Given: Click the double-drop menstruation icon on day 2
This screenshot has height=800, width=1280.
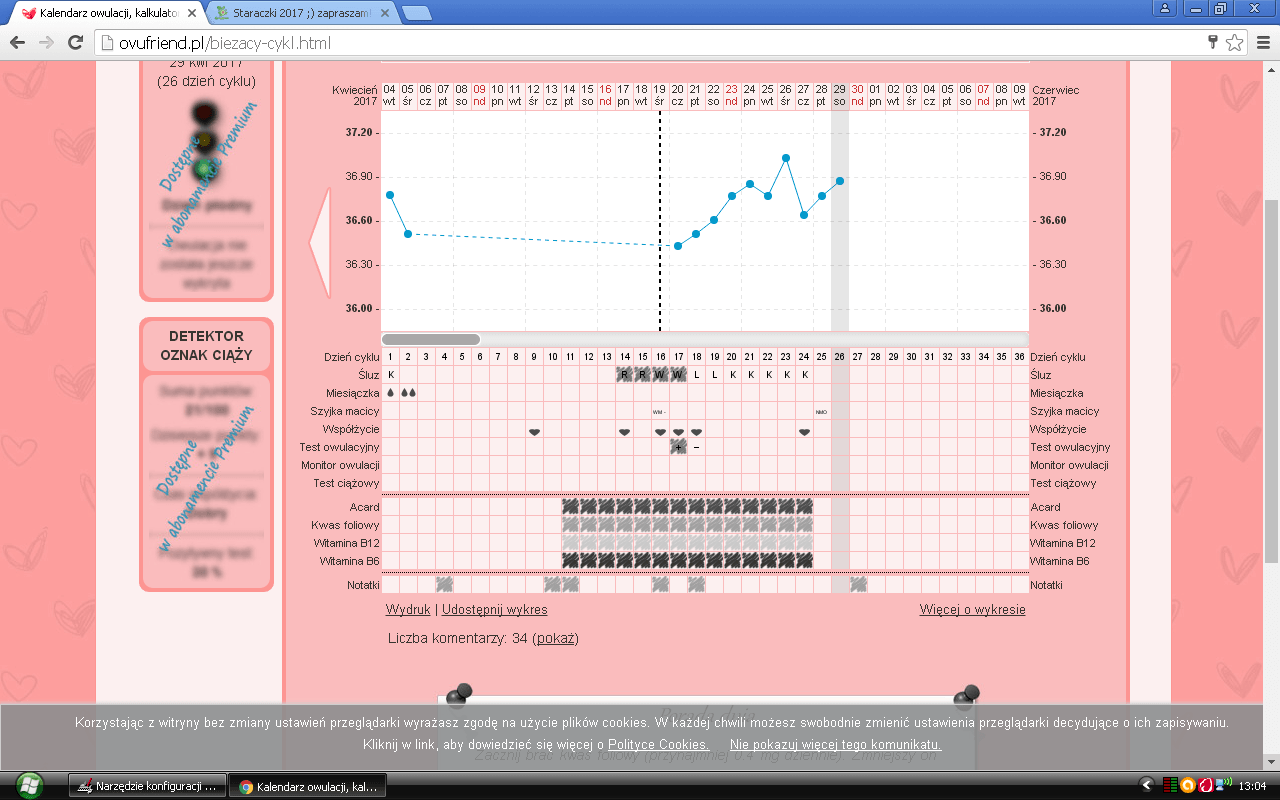Looking at the screenshot, I should pos(408,393).
